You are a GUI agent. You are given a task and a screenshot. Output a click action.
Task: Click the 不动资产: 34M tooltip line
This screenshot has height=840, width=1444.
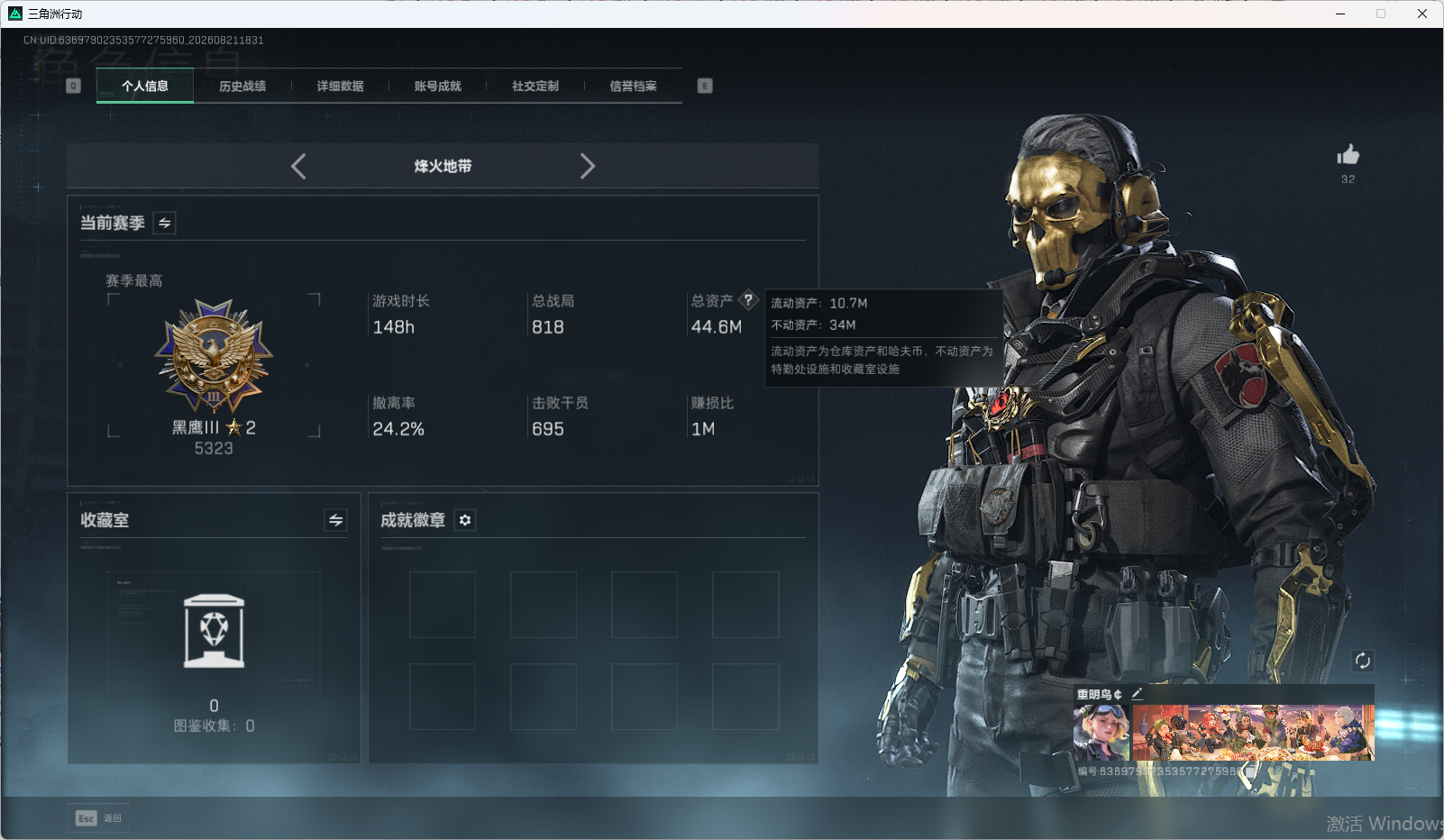813,324
